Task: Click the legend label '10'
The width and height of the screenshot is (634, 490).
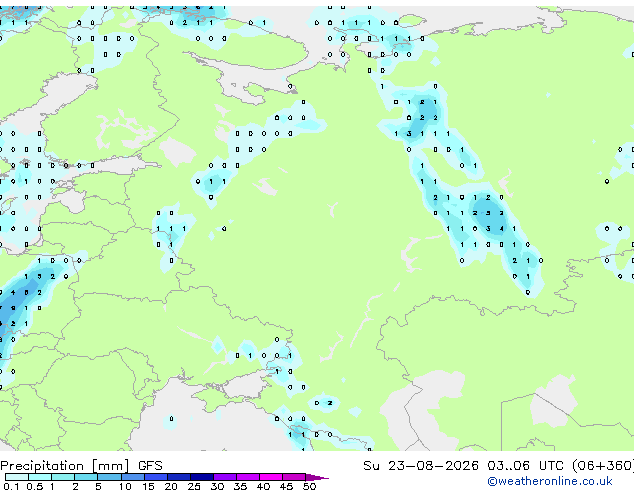Action: [125, 486]
